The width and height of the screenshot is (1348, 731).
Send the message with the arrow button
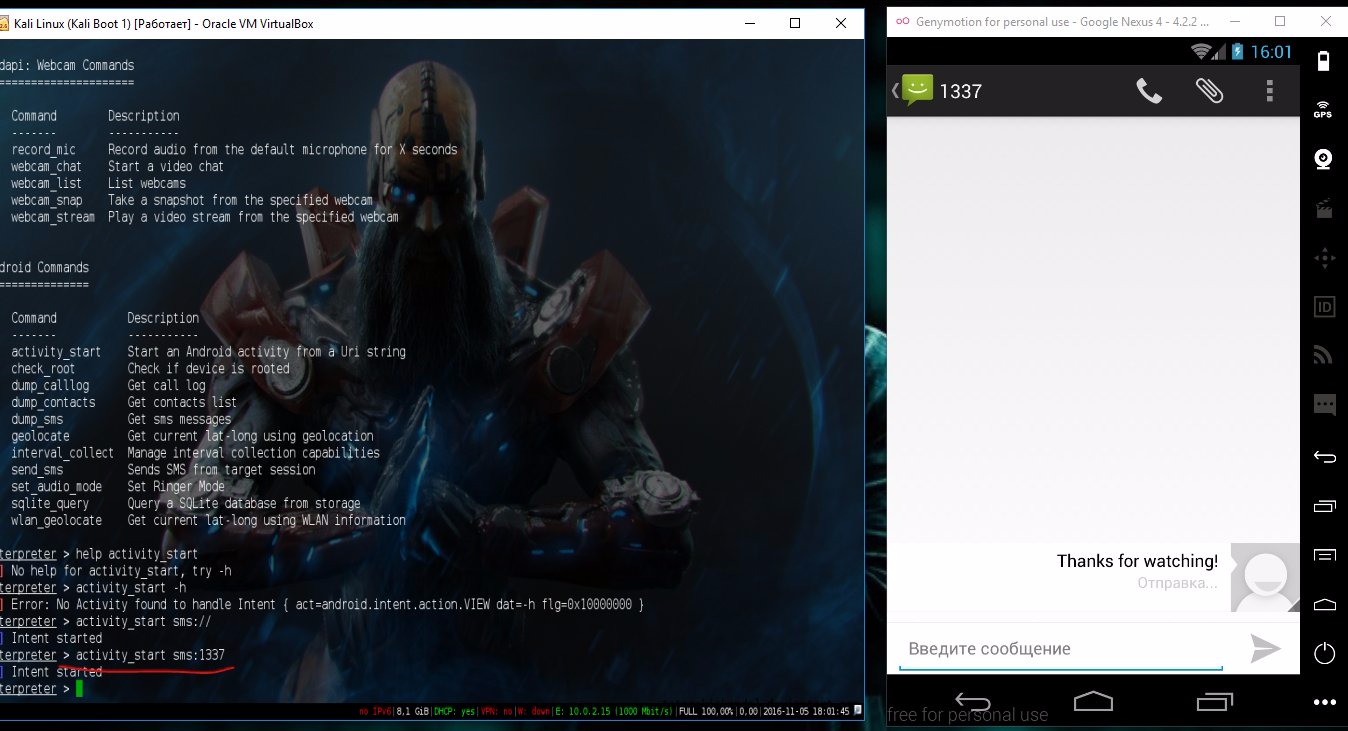point(1265,649)
